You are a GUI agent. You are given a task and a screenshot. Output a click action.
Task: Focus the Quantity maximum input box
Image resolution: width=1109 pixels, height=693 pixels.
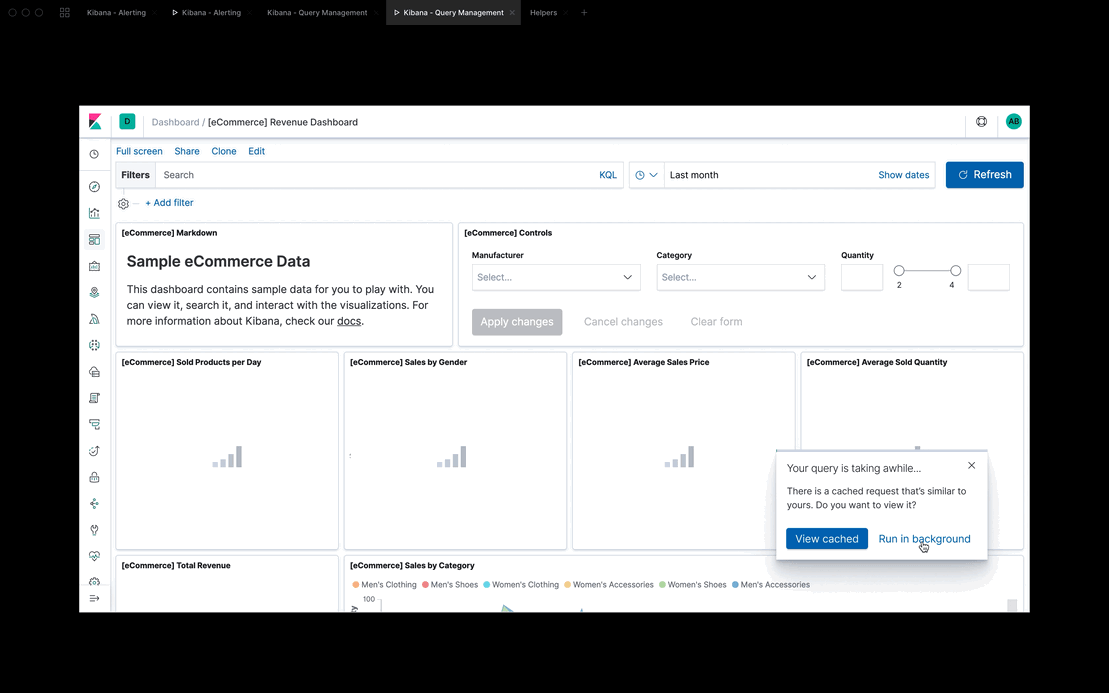point(989,277)
